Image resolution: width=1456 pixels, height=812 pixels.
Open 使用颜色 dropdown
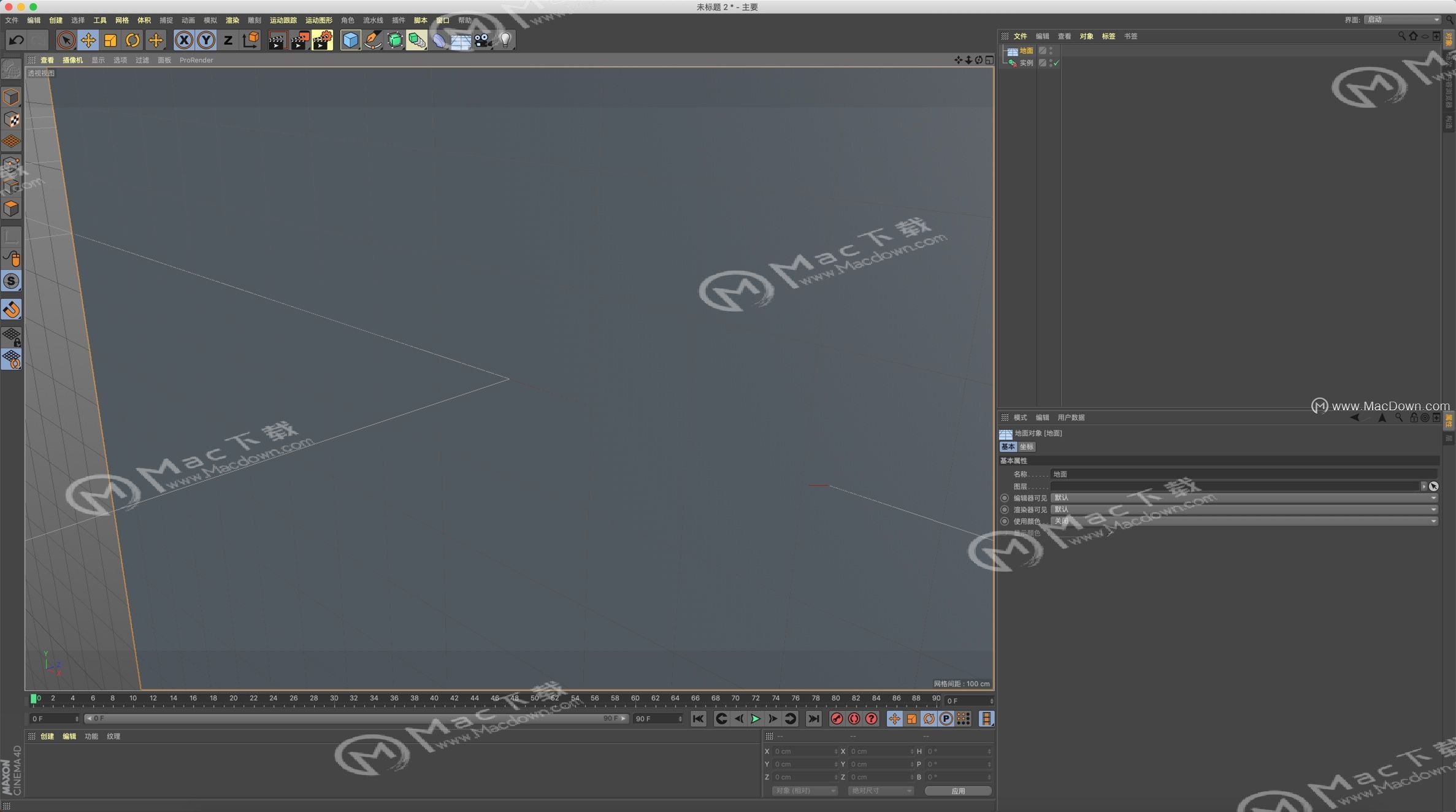point(1244,521)
